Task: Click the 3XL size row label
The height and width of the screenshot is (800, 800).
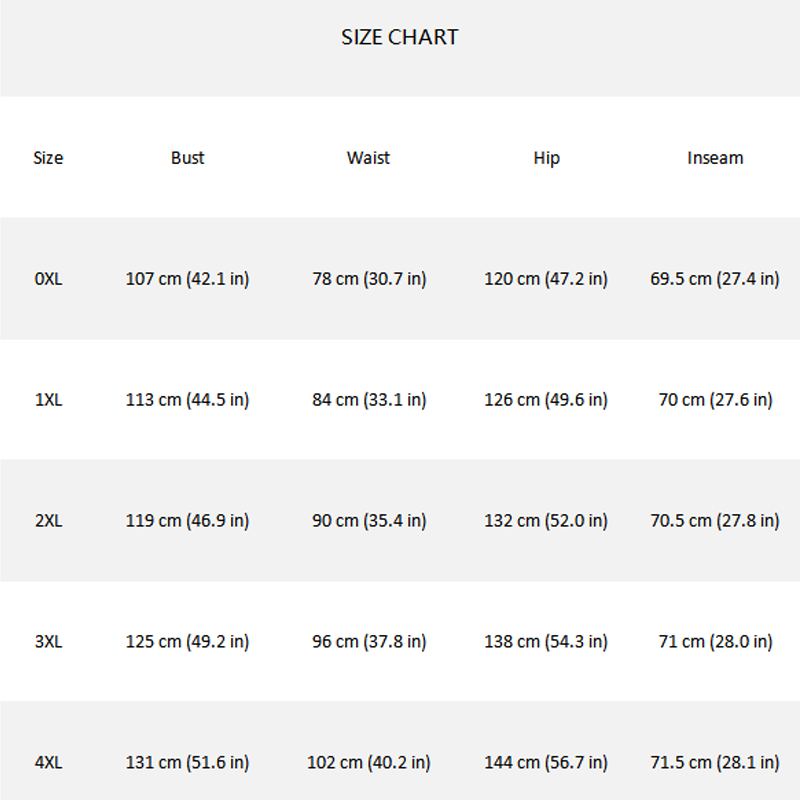Action: click(x=48, y=641)
